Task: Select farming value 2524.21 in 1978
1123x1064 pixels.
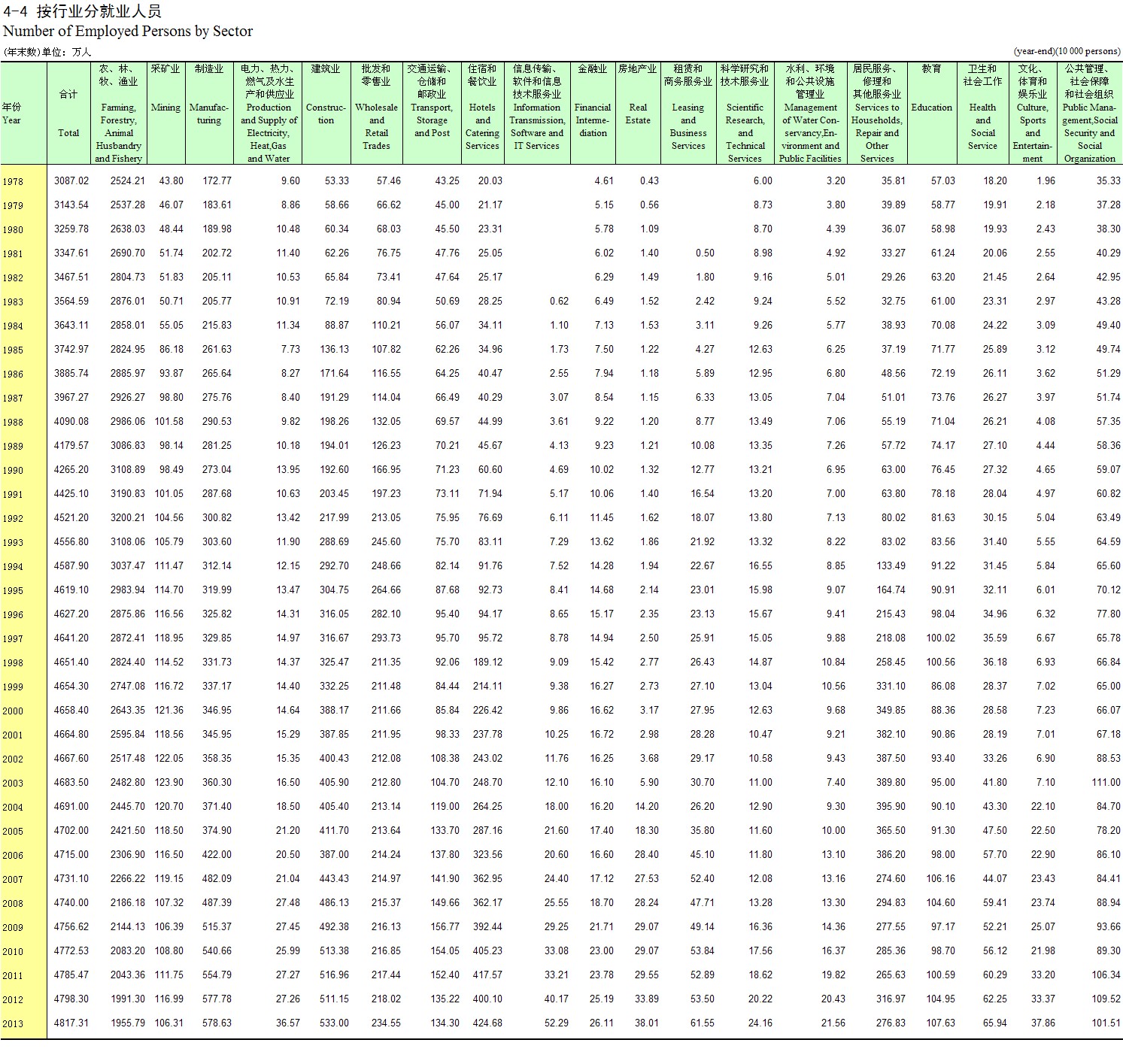Action: 128,181
